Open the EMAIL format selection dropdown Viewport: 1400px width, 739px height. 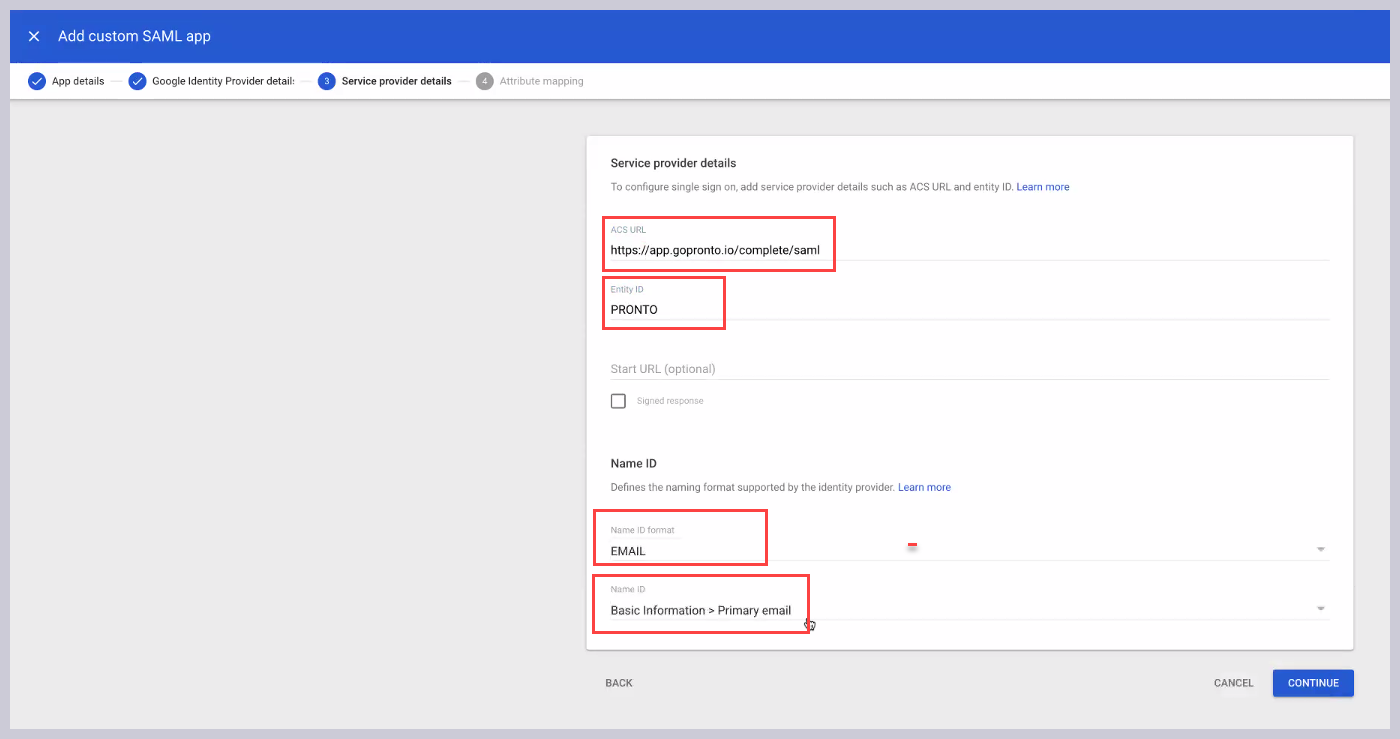680,550
